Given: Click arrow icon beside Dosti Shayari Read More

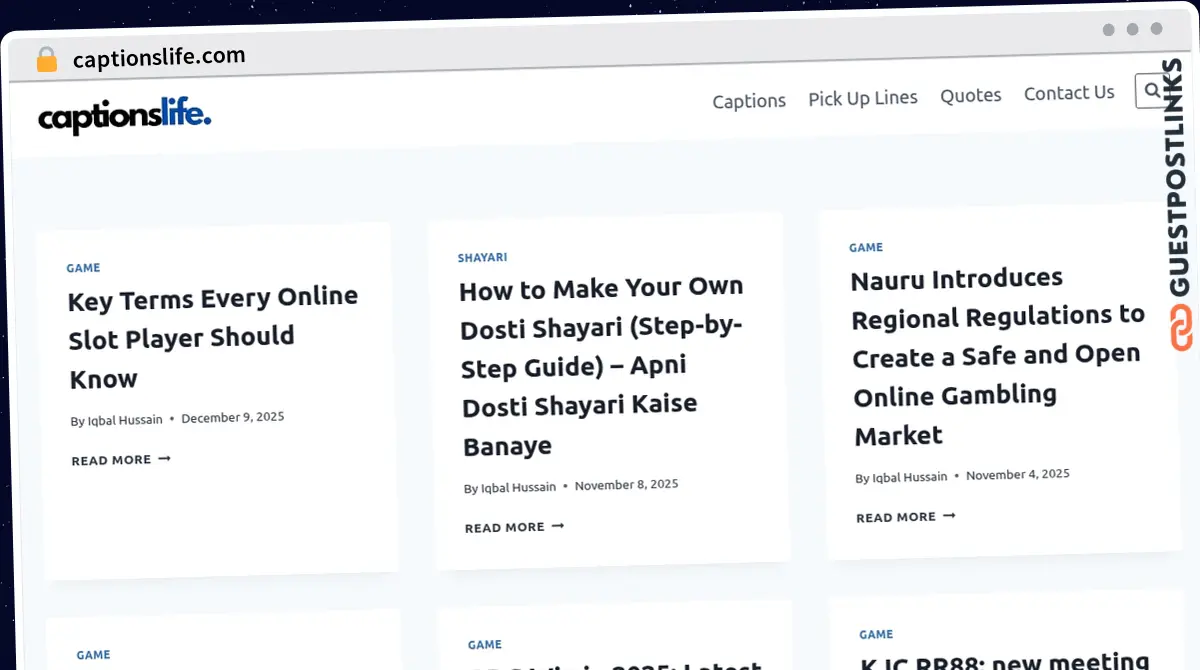Looking at the screenshot, I should (x=558, y=526).
